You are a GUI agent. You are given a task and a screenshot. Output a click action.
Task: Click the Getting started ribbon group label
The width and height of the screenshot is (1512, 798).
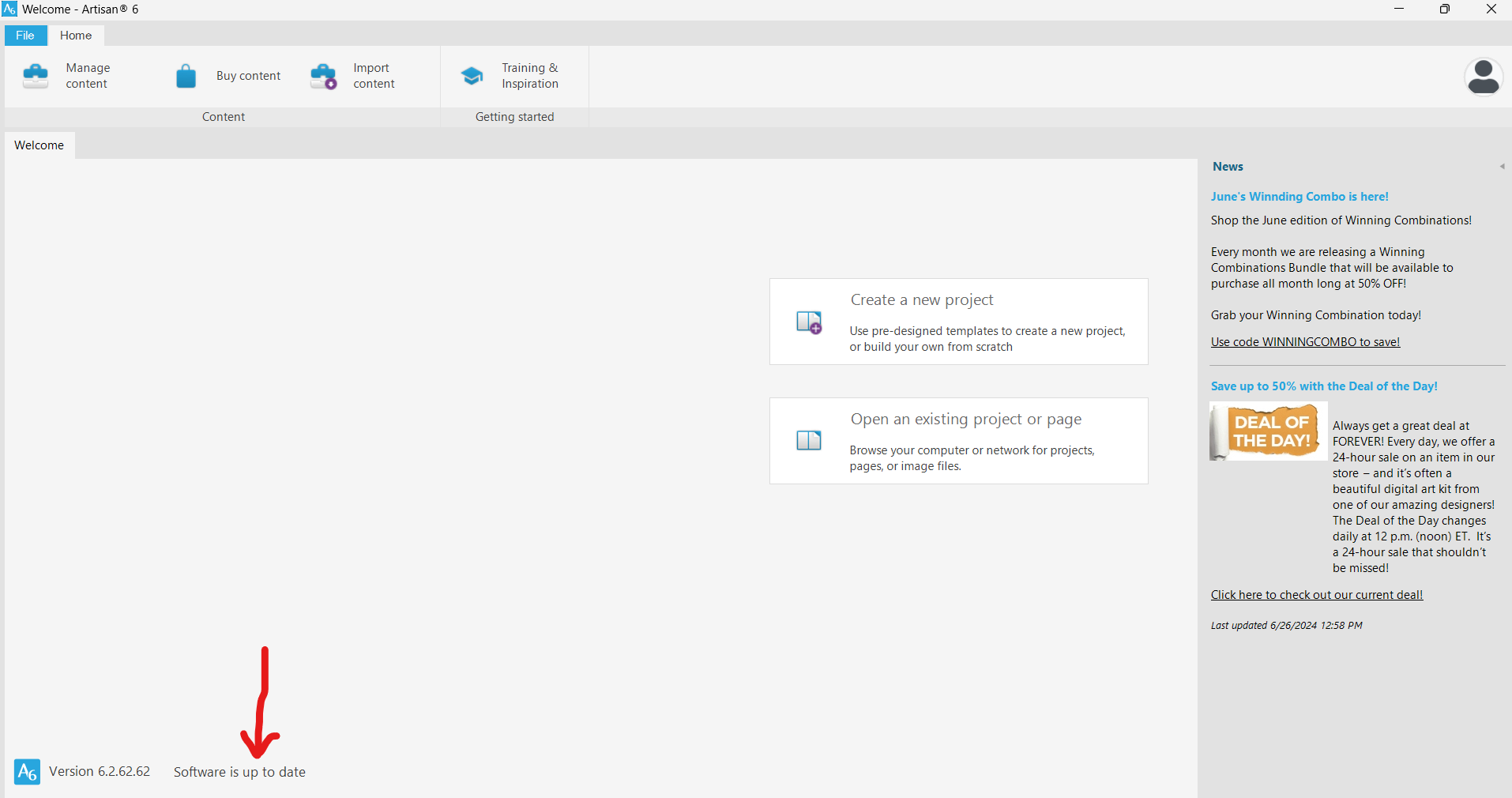click(x=514, y=117)
